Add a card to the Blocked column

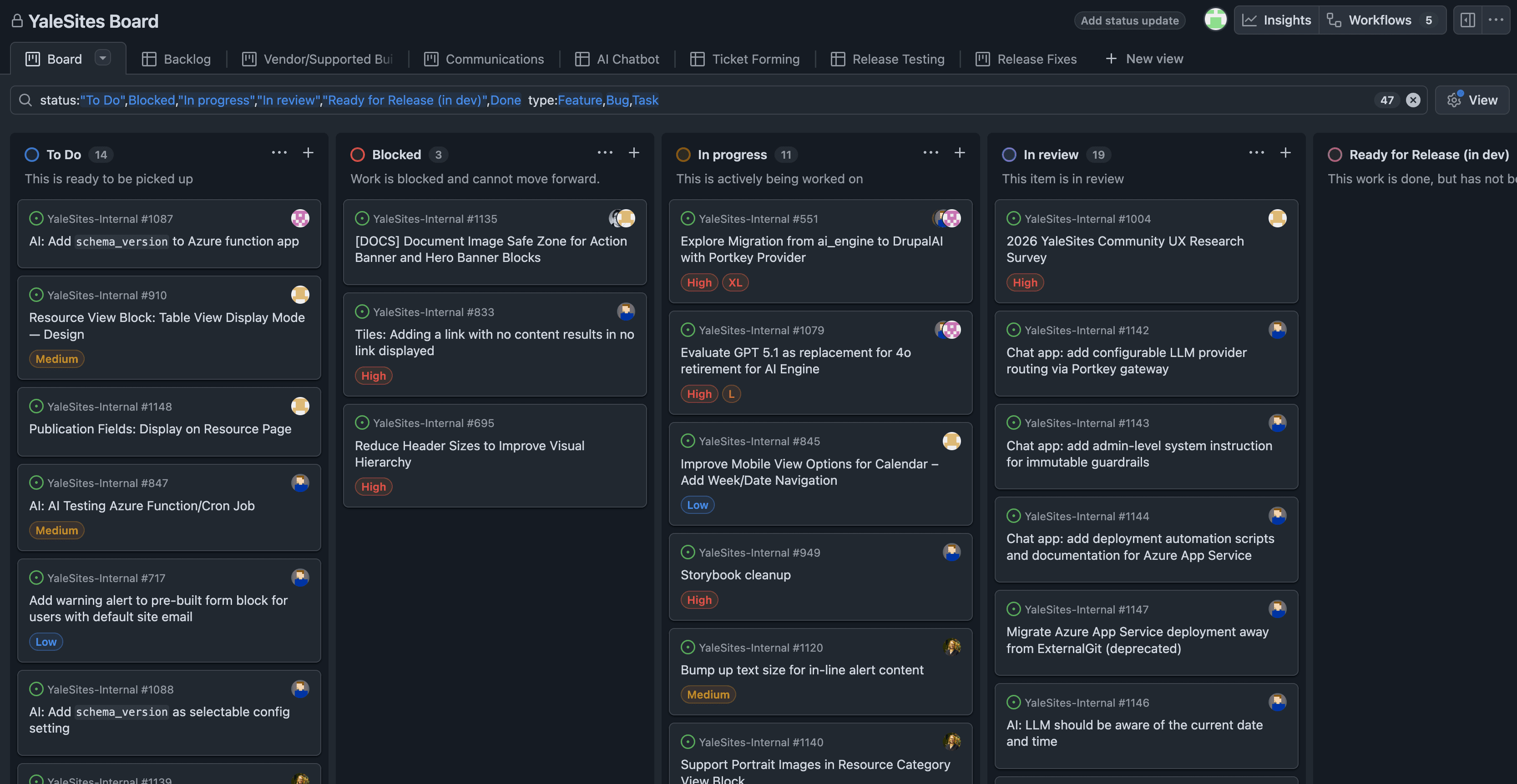tap(634, 152)
